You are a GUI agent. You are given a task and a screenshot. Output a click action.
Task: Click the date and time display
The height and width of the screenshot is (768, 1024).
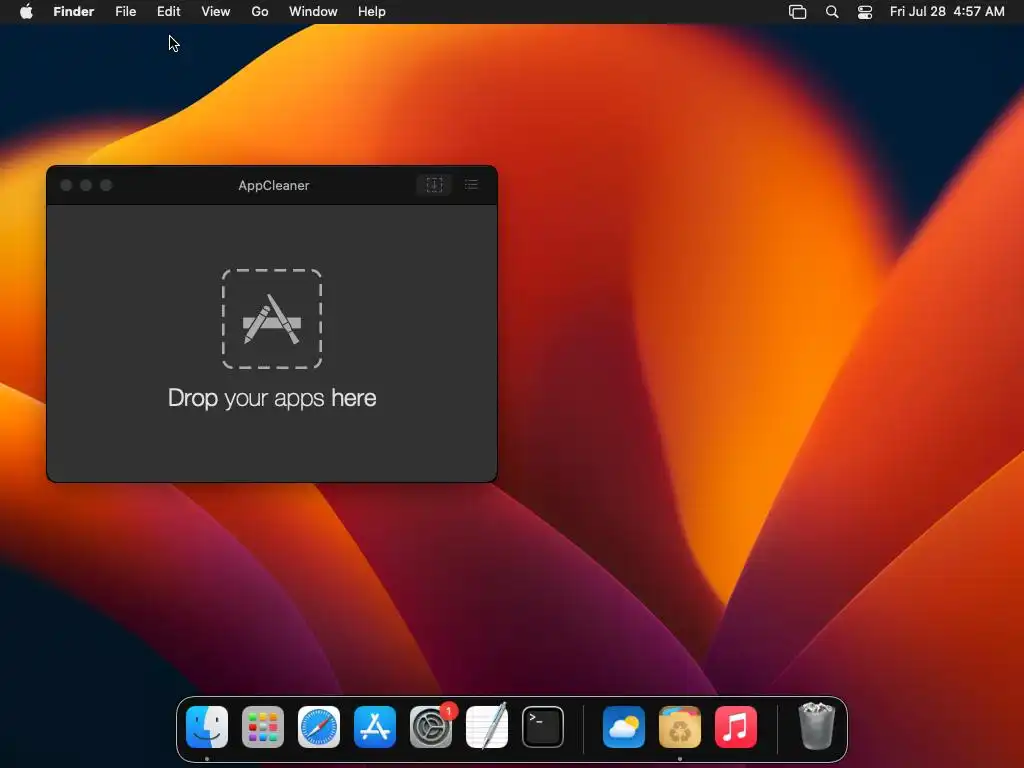(x=947, y=12)
